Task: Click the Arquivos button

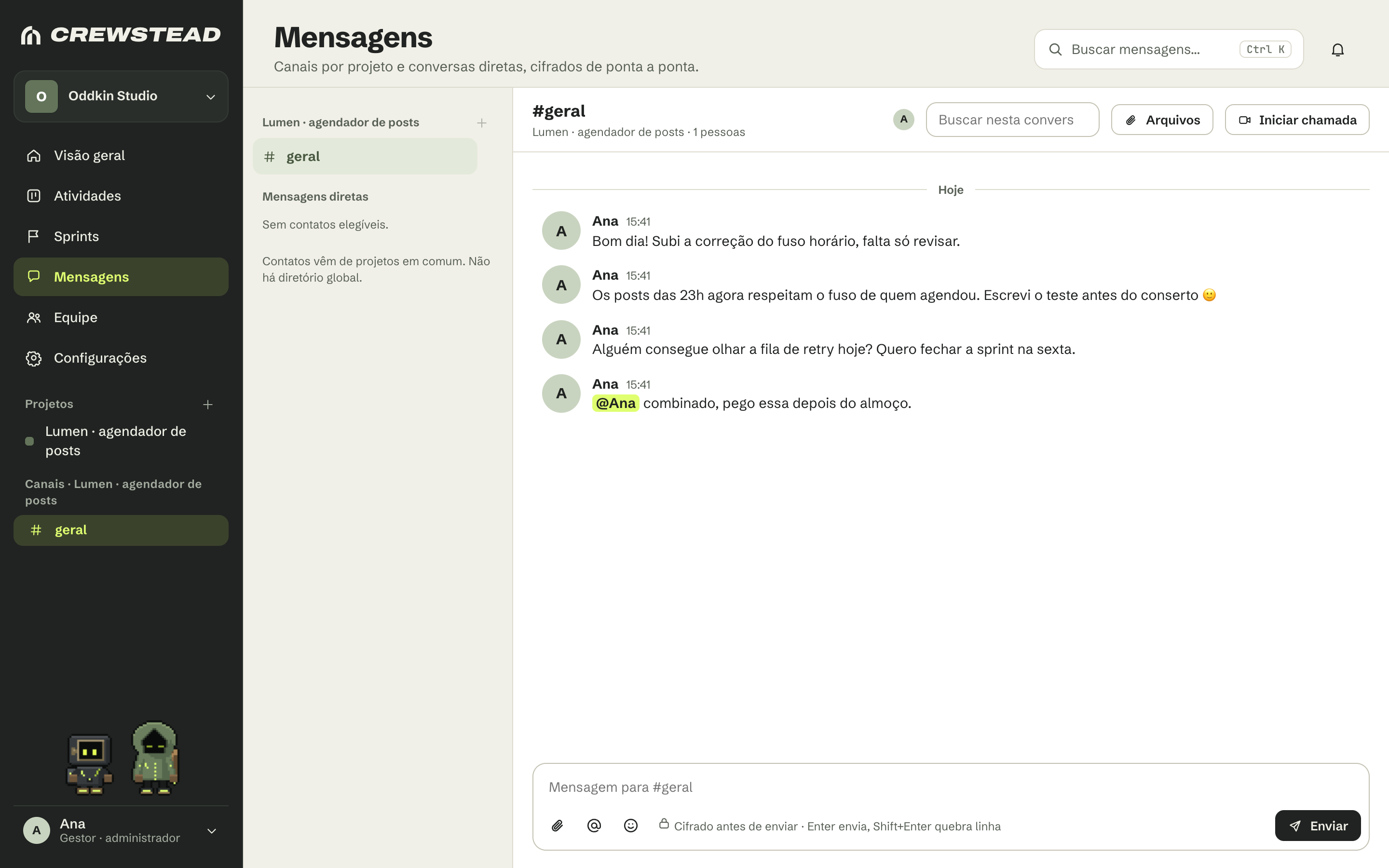Action: (x=1162, y=120)
